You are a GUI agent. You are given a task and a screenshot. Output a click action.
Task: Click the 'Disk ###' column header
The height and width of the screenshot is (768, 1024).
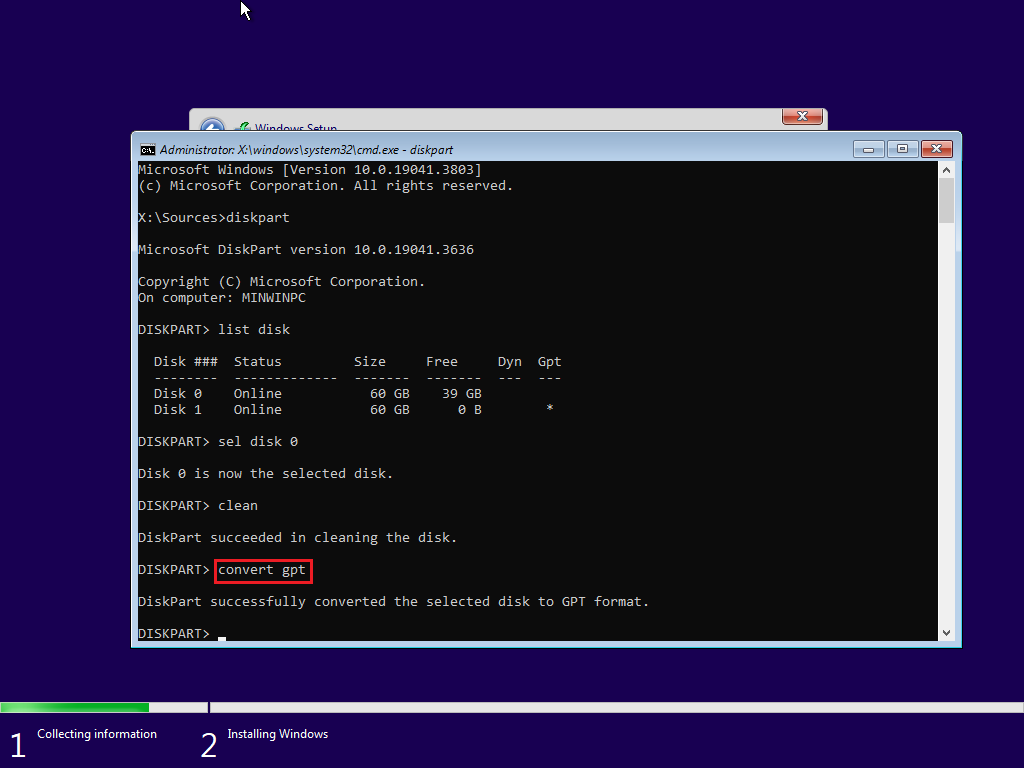[x=185, y=362]
